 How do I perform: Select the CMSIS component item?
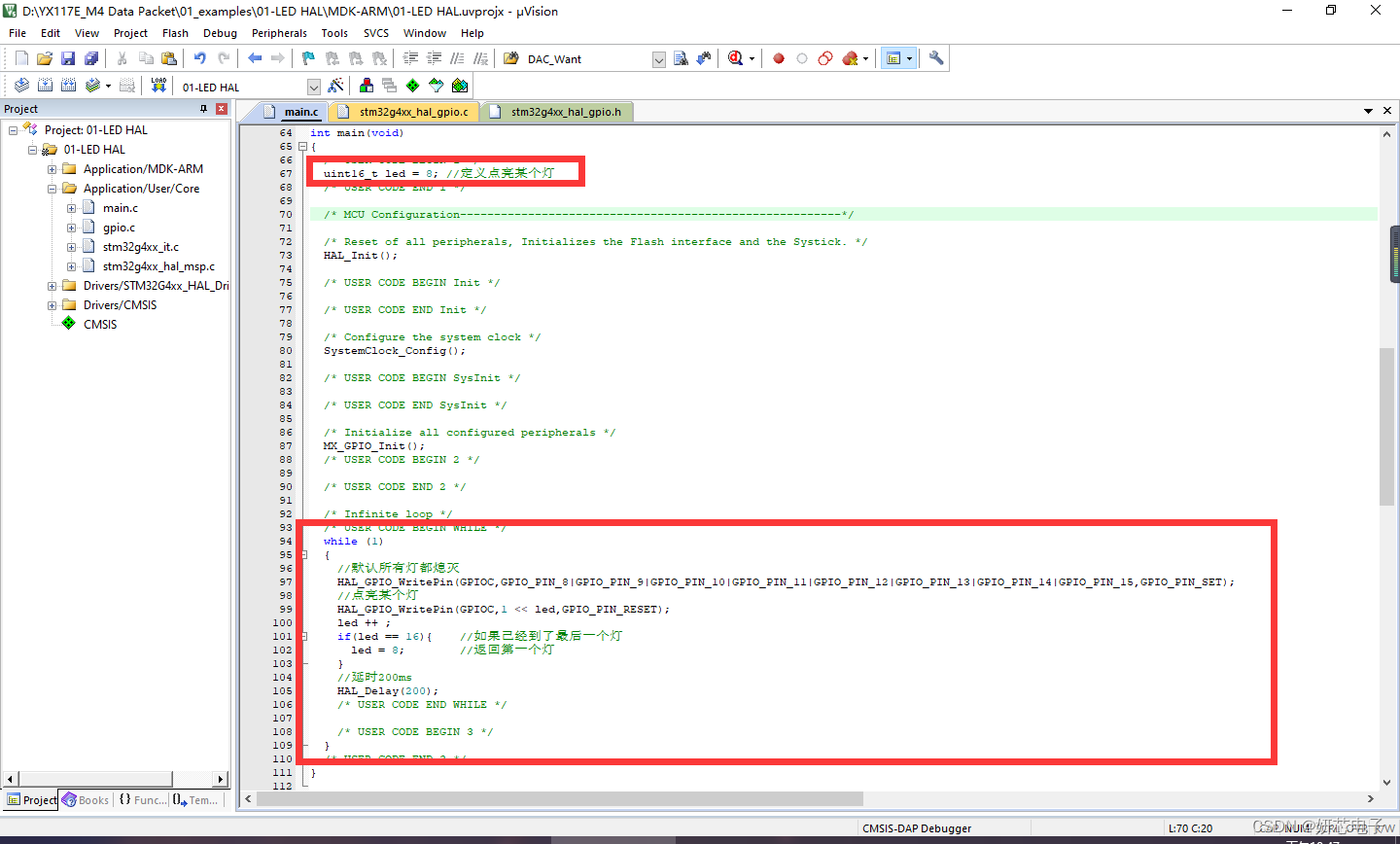point(99,325)
